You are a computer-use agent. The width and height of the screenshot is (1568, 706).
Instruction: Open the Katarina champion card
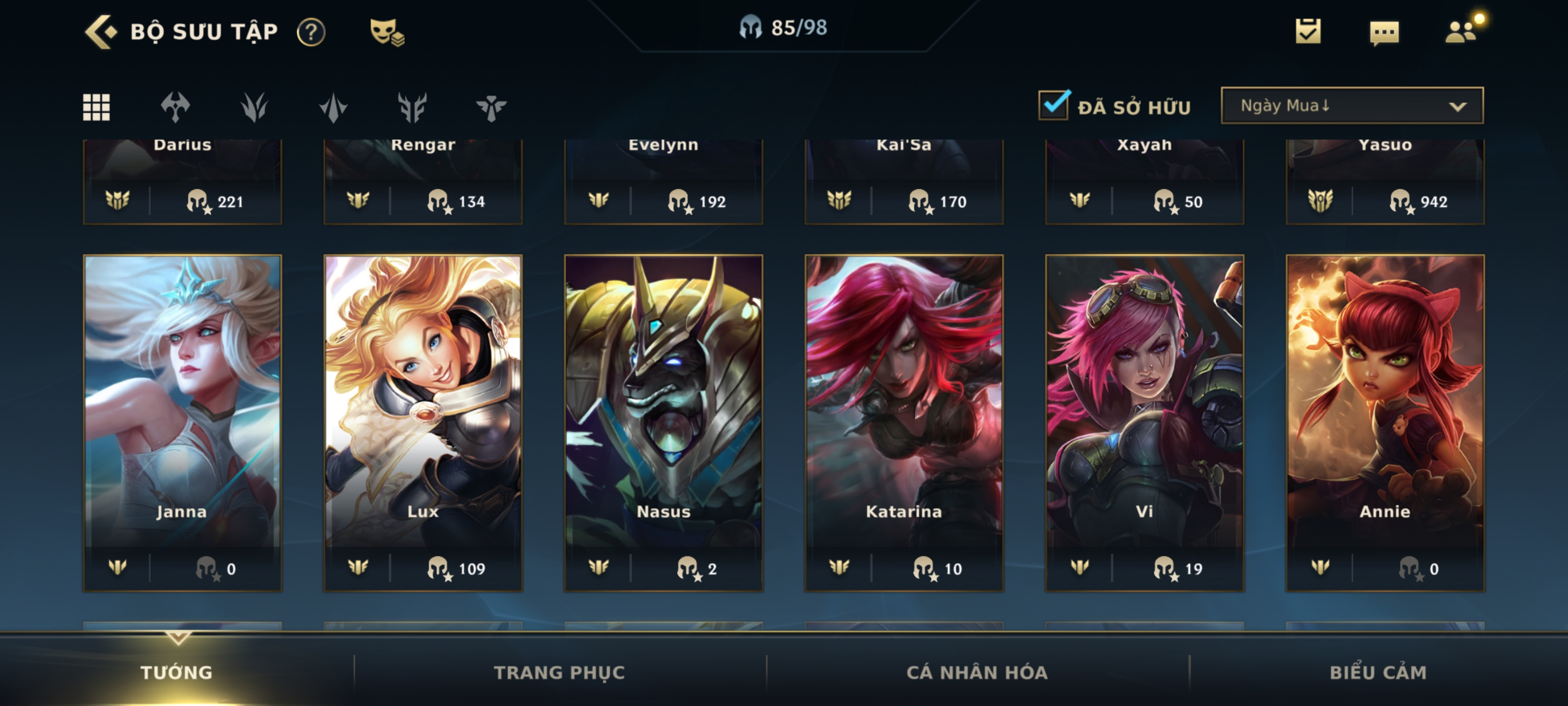pos(904,423)
